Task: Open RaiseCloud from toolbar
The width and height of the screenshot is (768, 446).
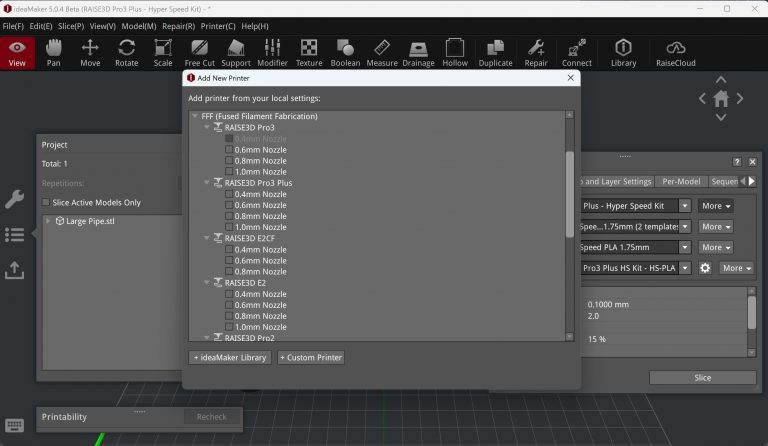Action: tap(675, 53)
